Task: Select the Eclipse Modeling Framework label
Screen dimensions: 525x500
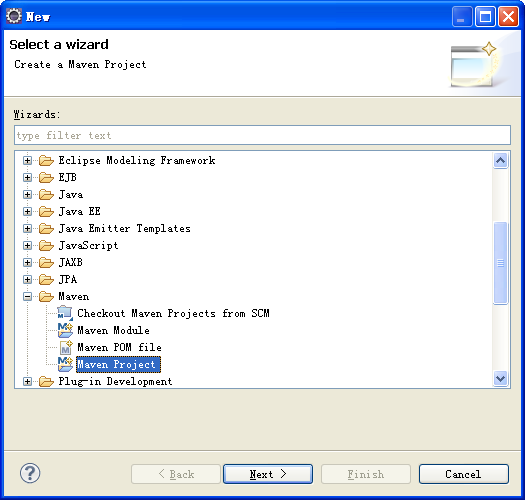Action: coord(137,161)
